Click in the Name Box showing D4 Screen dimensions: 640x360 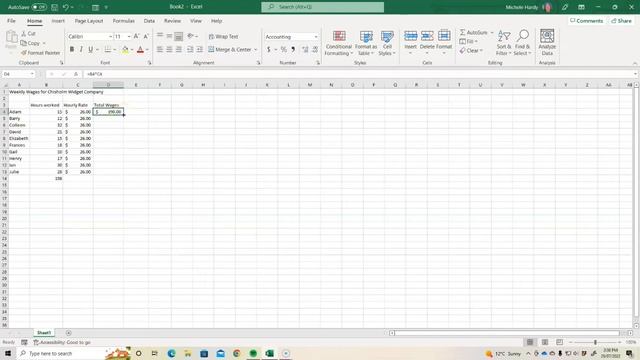(x=18, y=74)
